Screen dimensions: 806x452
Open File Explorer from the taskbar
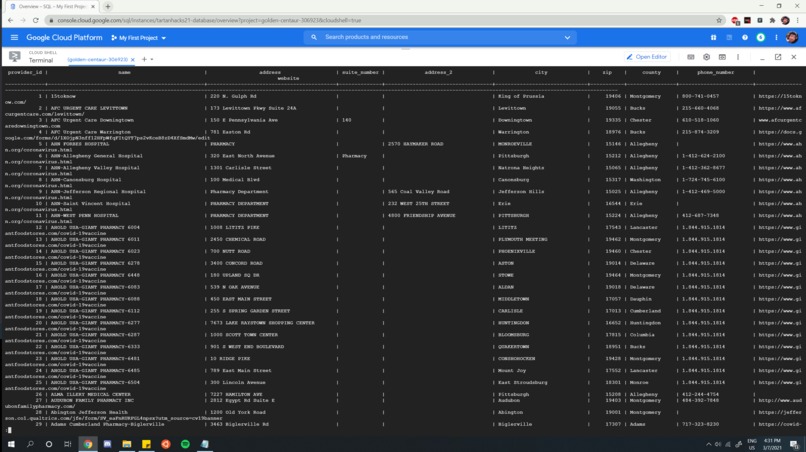[126, 444]
